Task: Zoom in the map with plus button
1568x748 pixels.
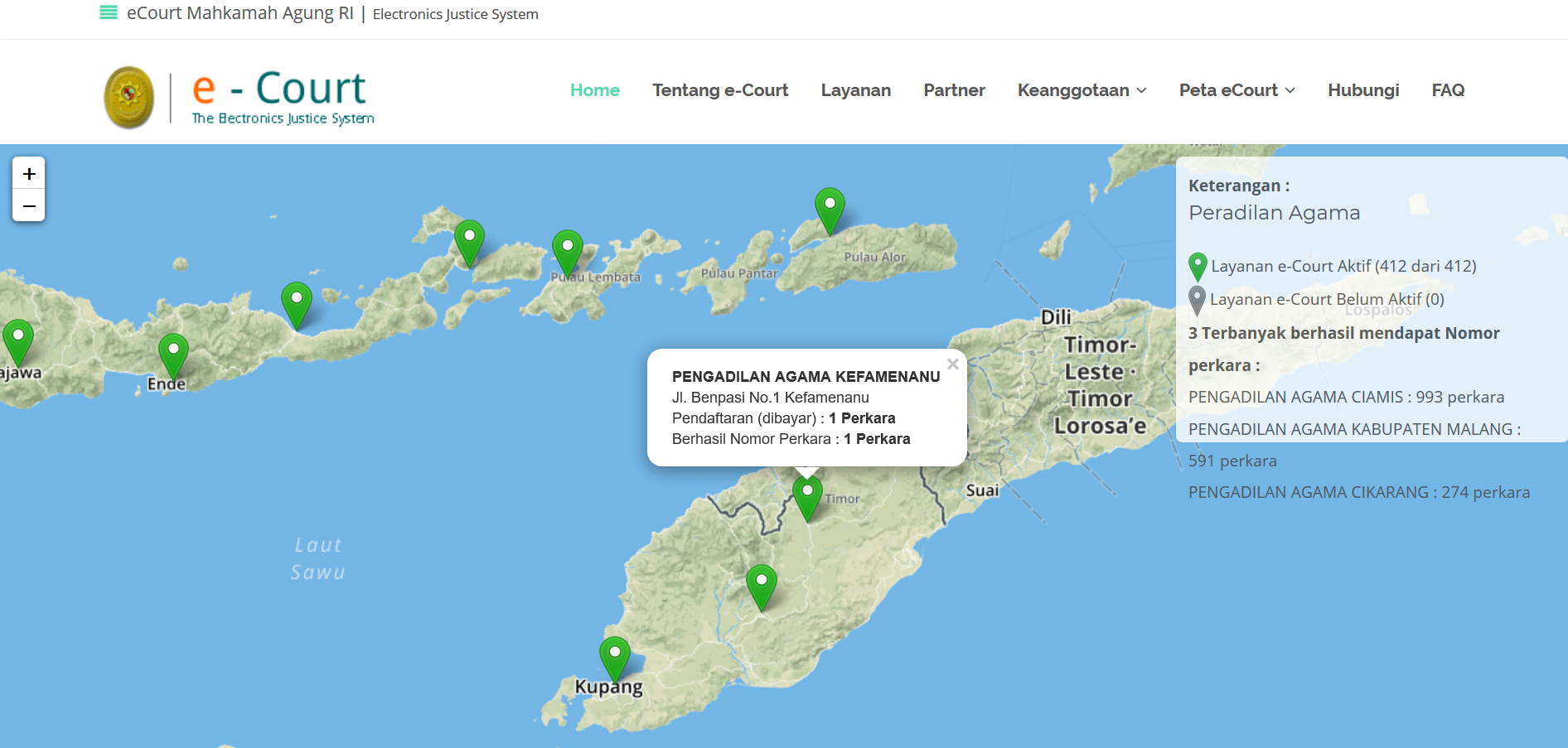Action: pyautogui.click(x=29, y=174)
